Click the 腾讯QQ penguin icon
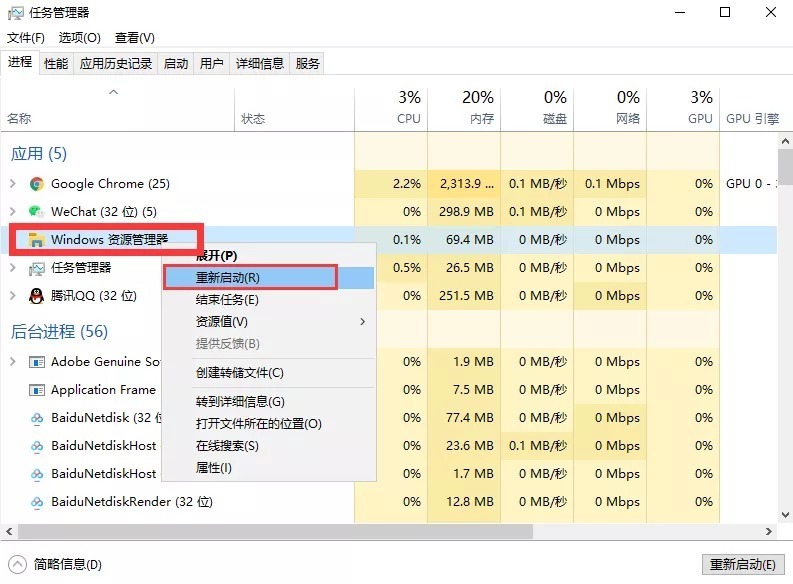The width and height of the screenshot is (793, 584). (x=36, y=296)
